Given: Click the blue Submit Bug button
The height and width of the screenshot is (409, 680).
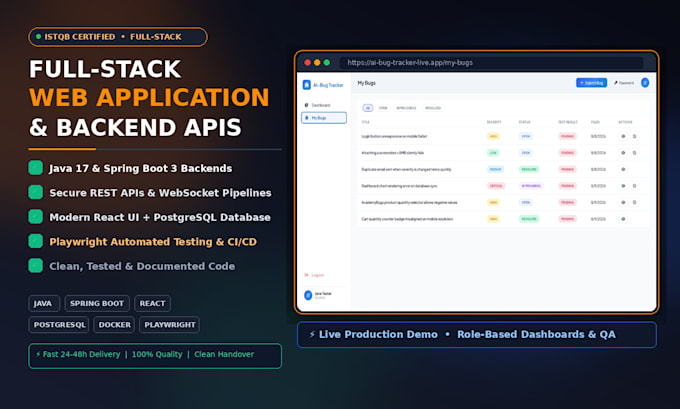Looking at the screenshot, I should coord(592,82).
